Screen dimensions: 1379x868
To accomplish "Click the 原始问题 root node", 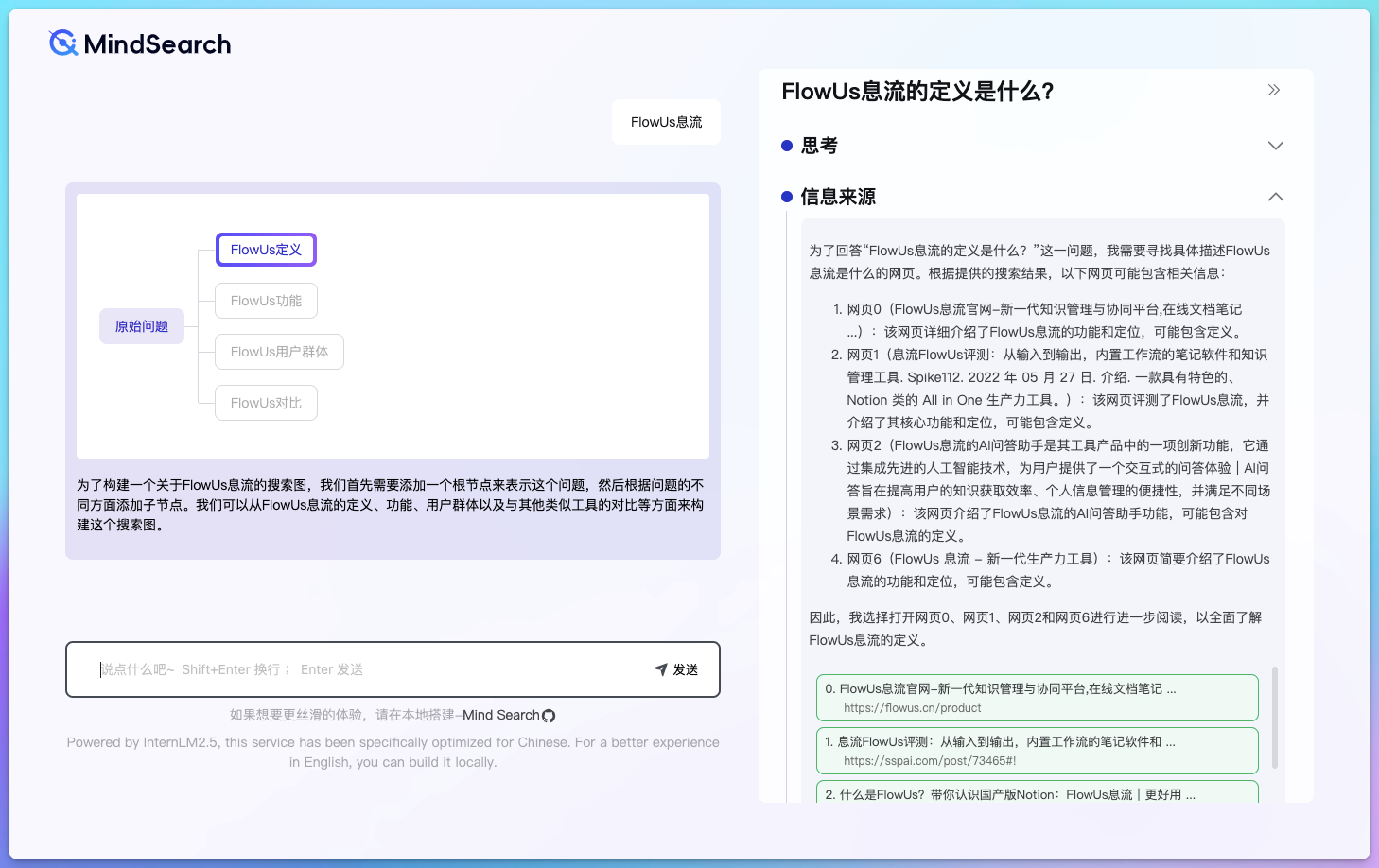I will (x=142, y=326).
